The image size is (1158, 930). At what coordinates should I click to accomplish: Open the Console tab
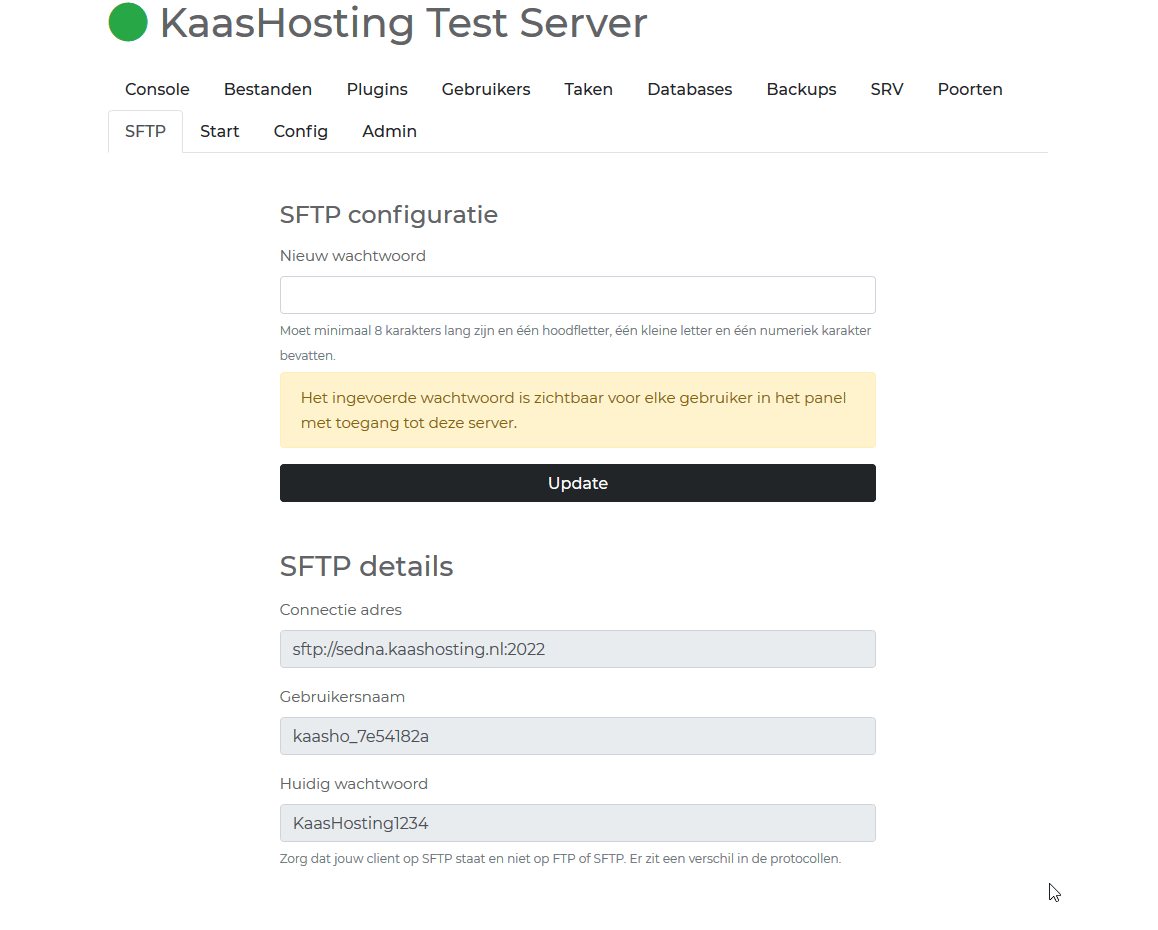coord(157,89)
